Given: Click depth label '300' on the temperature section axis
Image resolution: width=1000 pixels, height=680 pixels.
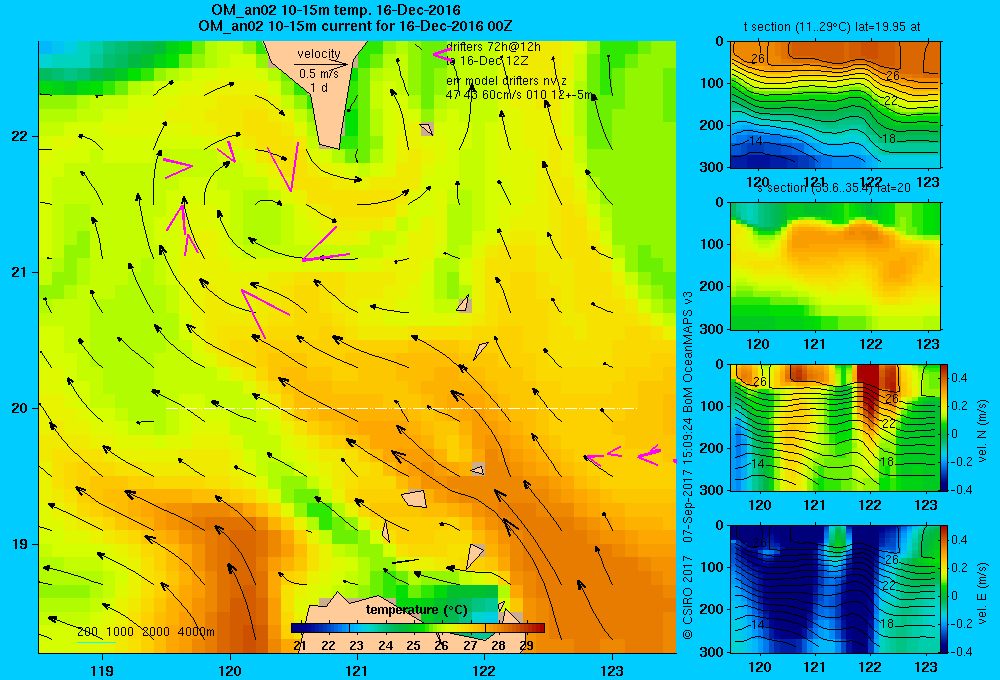Looking at the screenshot, I should coord(712,167).
